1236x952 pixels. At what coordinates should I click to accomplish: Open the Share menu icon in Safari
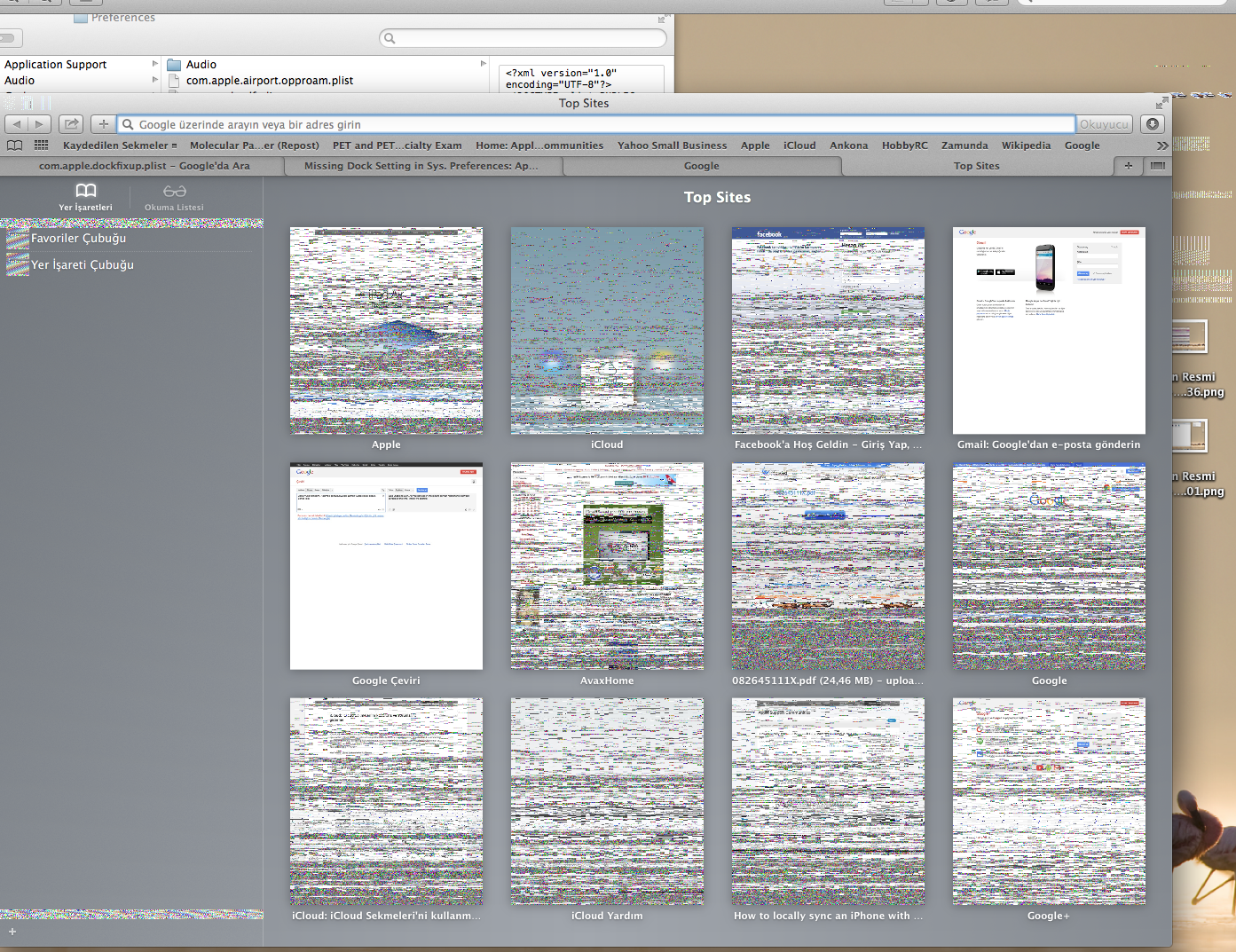[x=72, y=124]
